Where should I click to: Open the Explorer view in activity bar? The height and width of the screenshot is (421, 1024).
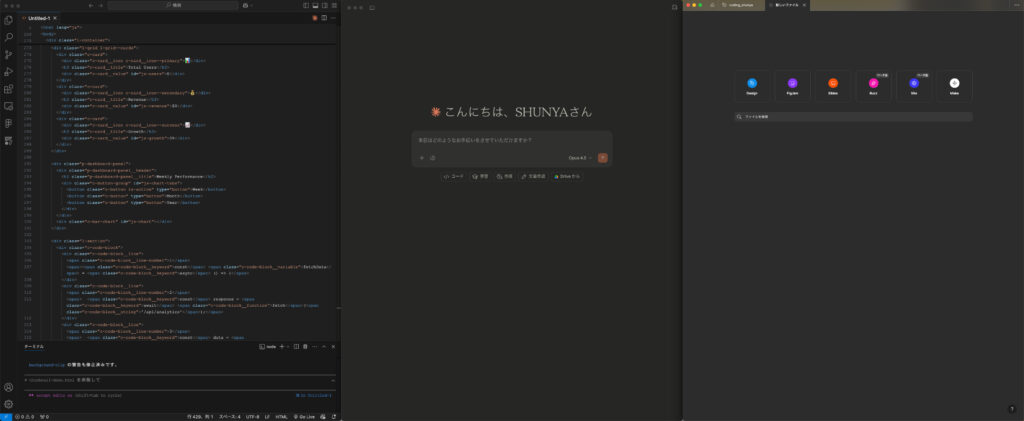[x=8, y=20]
